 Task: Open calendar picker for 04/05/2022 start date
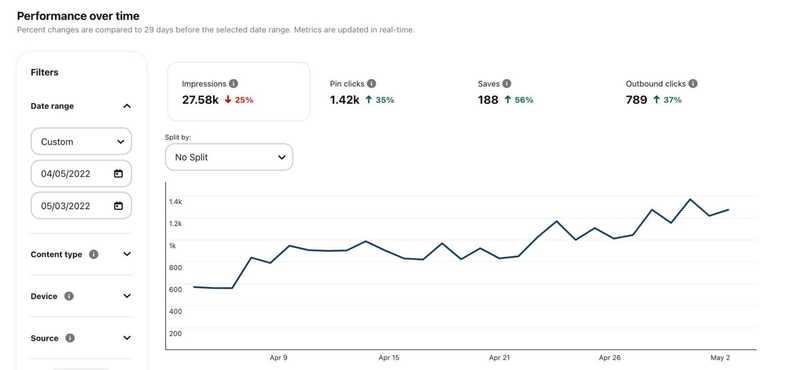coord(118,174)
